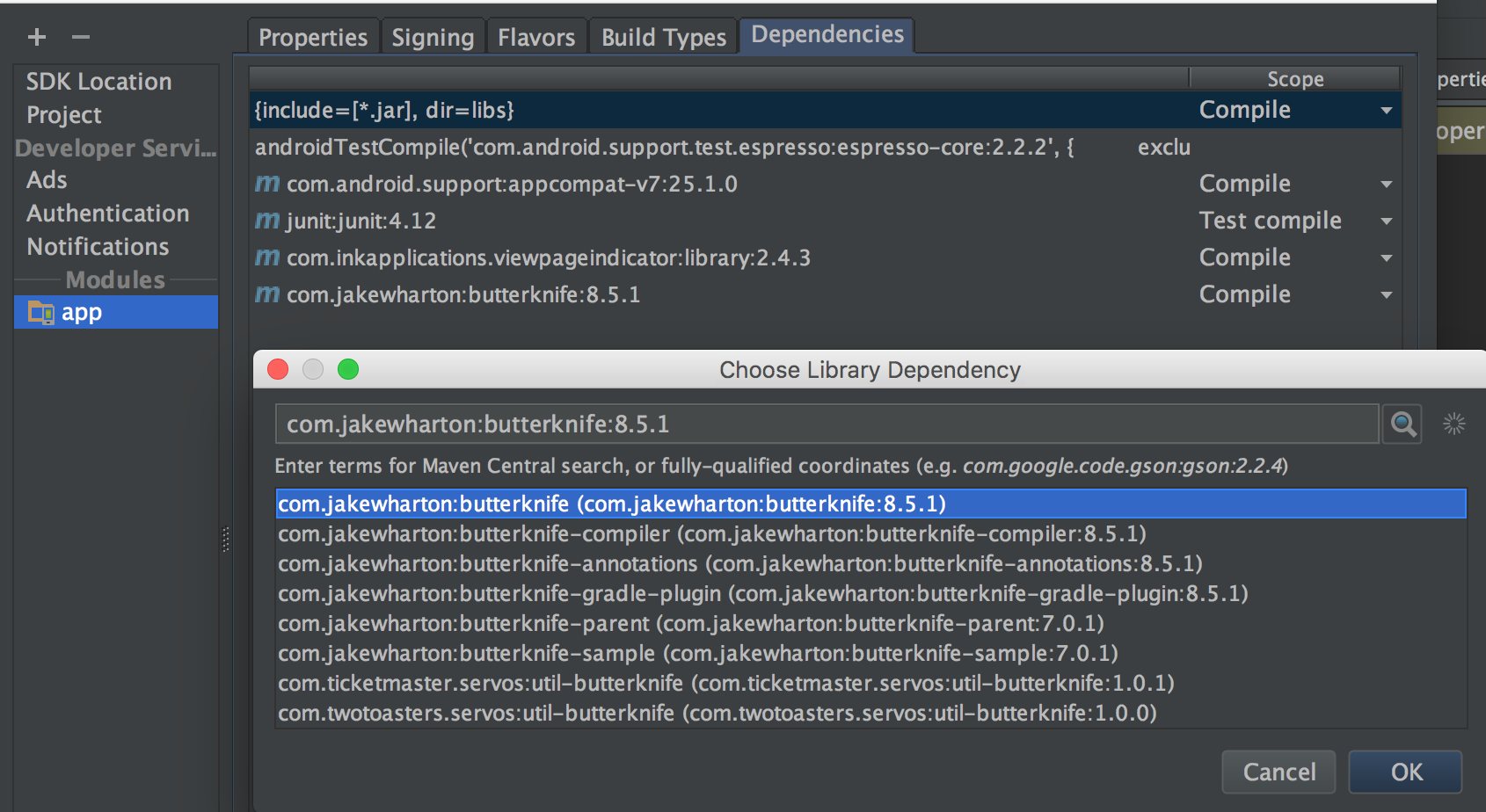Select {include=[*.jar], dir=libs} dependency row
Viewport: 1486px width, 812px height.
point(825,110)
